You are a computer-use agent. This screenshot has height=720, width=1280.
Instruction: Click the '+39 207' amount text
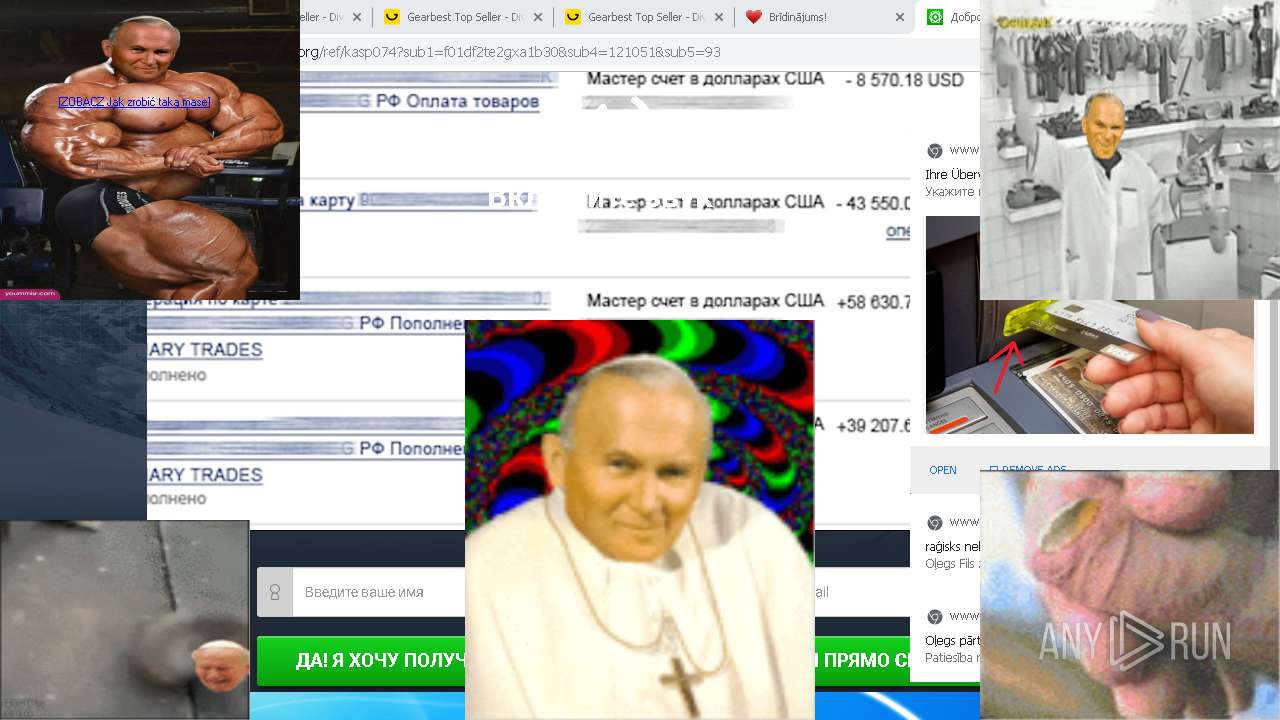click(873, 426)
